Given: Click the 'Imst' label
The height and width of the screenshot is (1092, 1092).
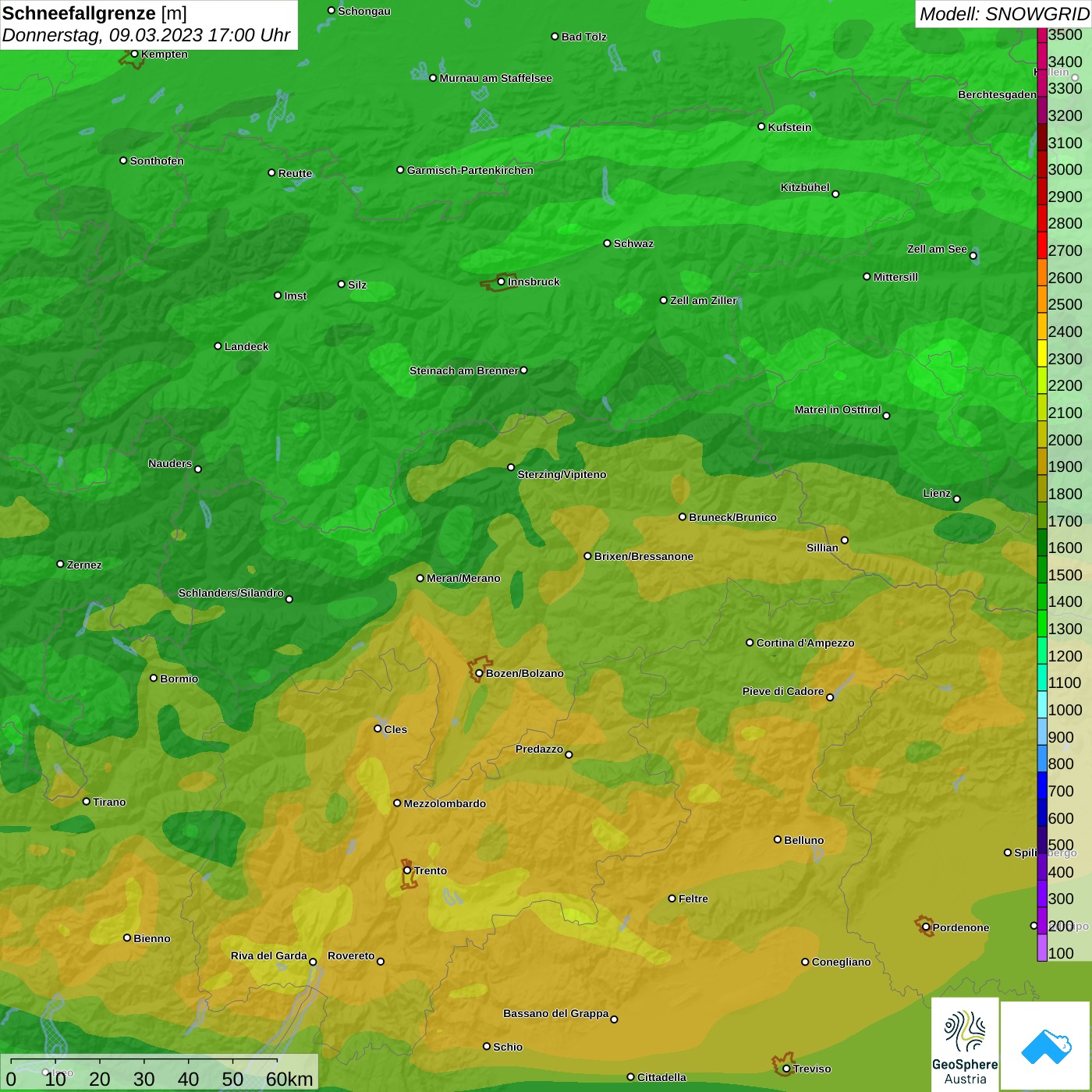Looking at the screenshot, I should click(x=296, y=296).
